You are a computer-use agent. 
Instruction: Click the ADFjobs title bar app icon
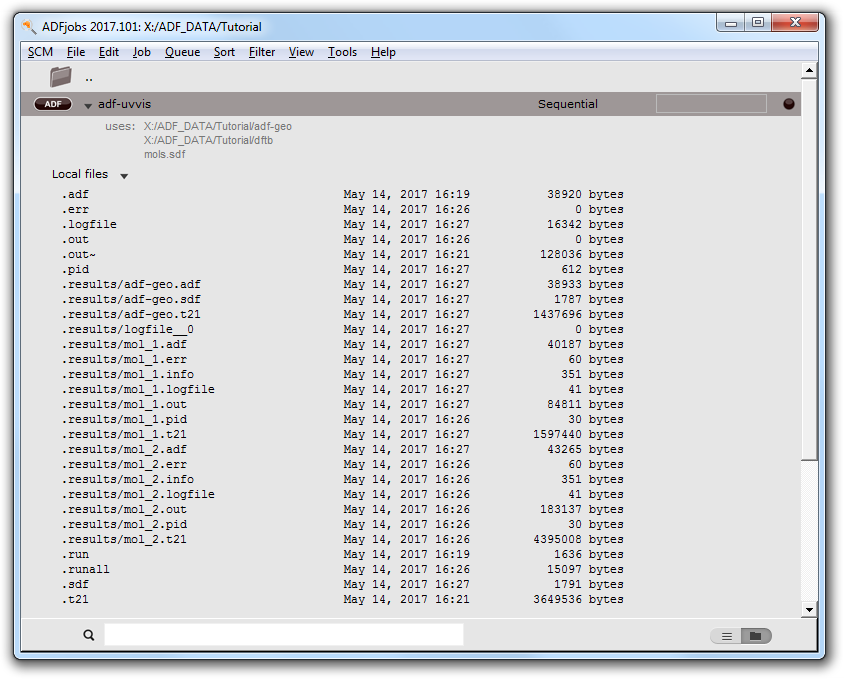tap(29, 26)
